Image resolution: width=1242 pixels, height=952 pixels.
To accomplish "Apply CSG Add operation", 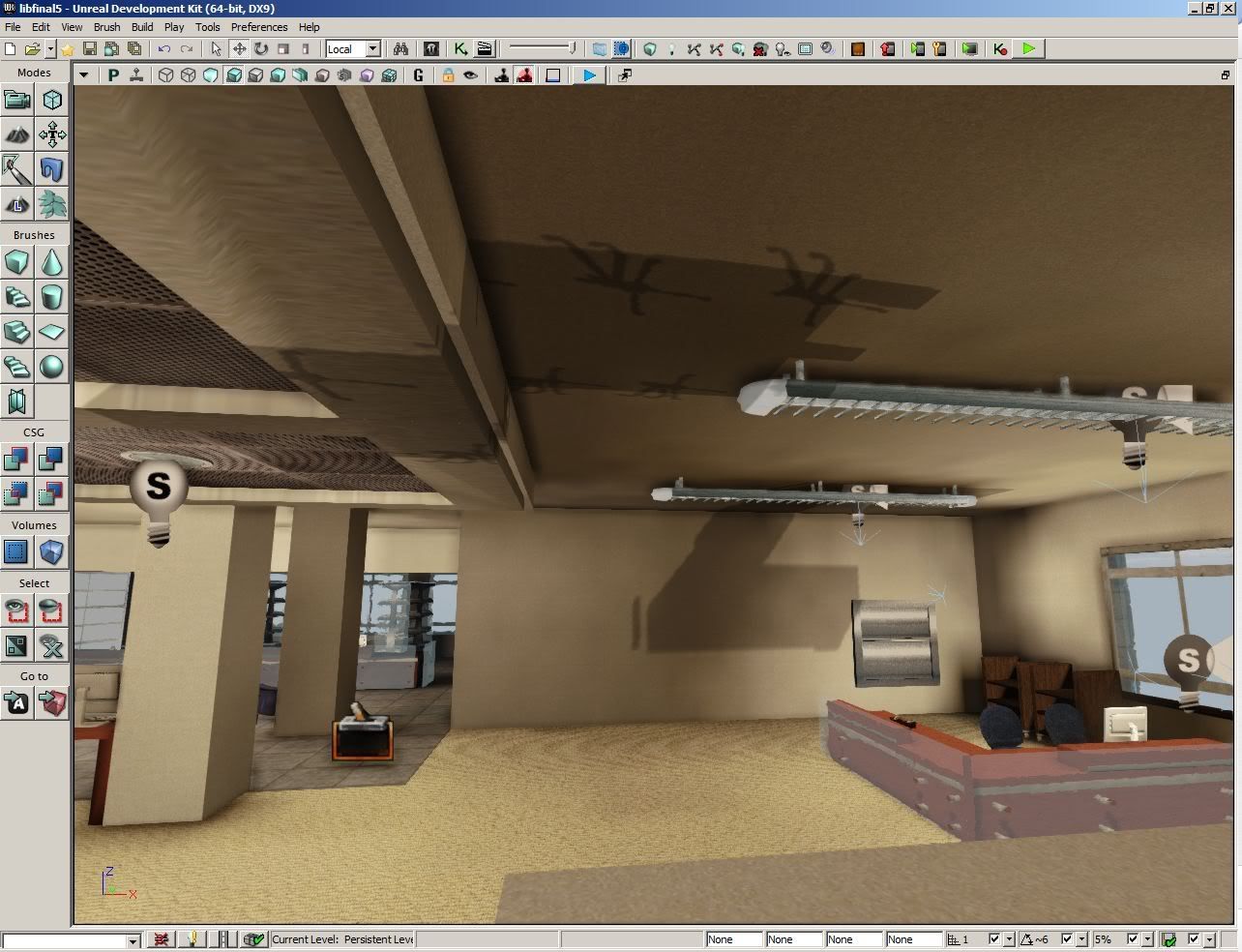I will [x=16, y=459].
